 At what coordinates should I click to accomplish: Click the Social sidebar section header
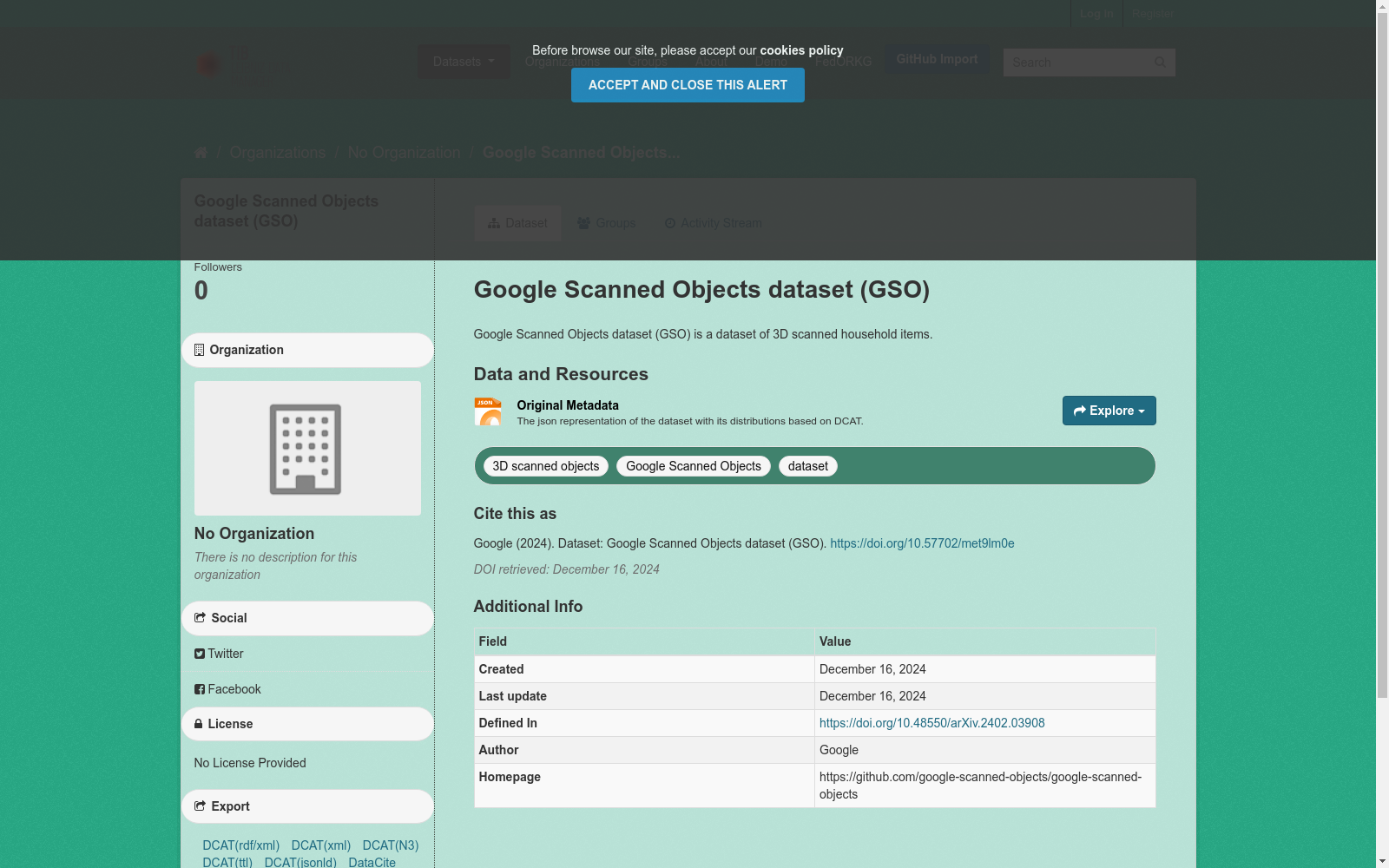tap(307, 618)
